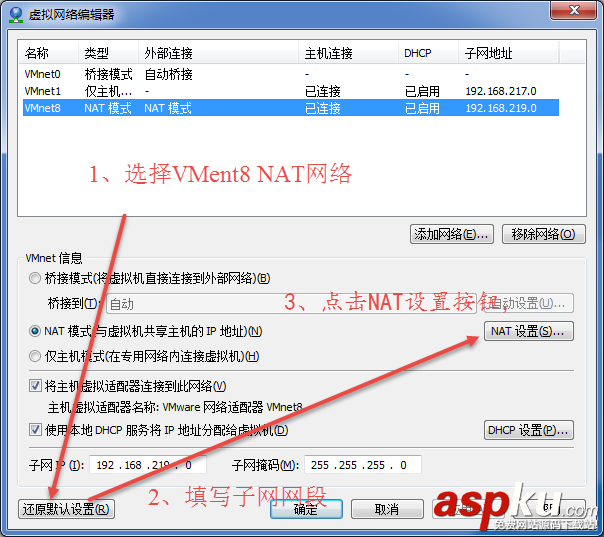The height and width of the screenshot is (537, 604).
Task: Select 仅主机模式 radio button
Action: pyautogui.click(x=35, y=356)
